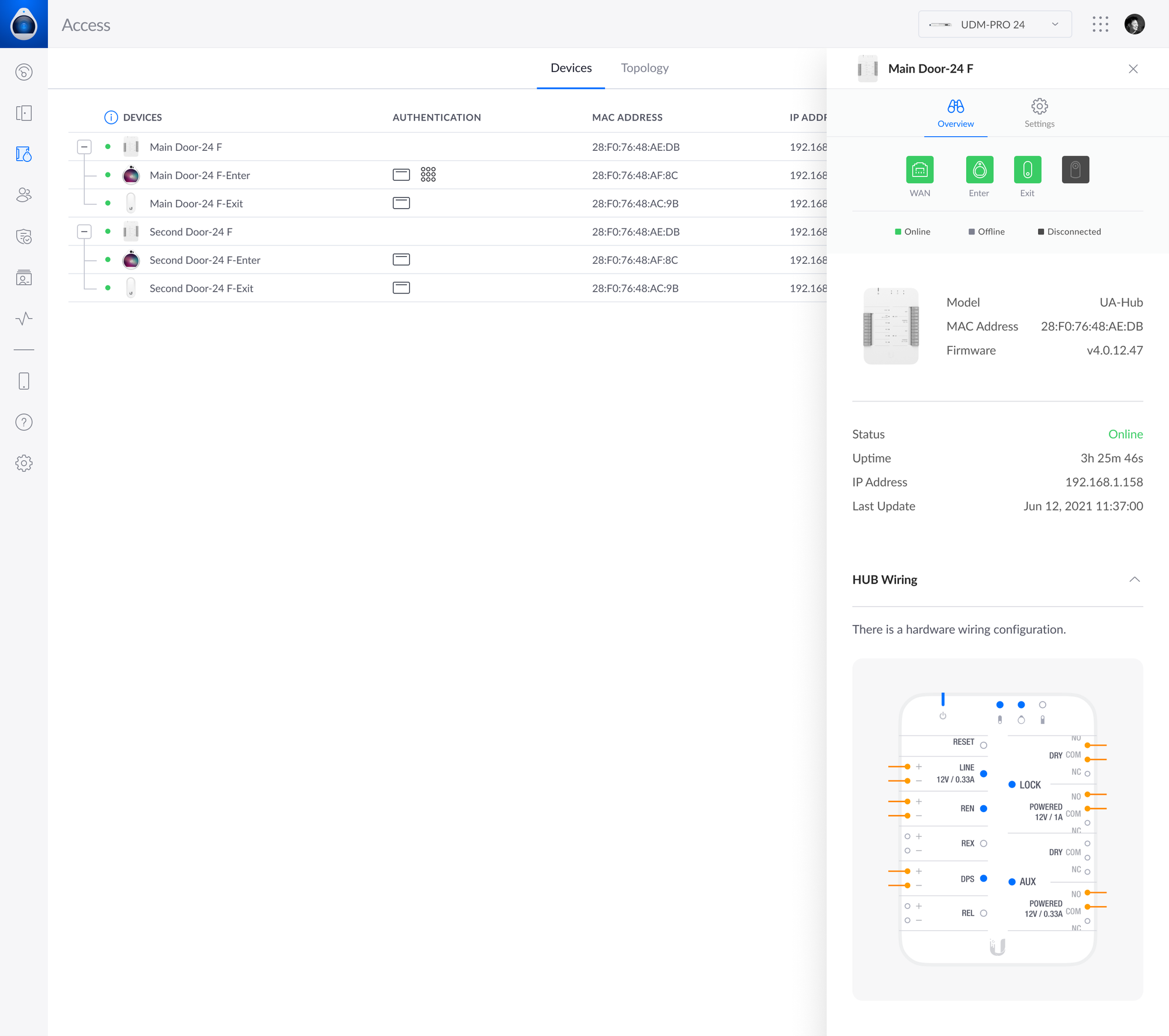1169x1036 pixels.
Task: Switch to the Topology tab
Action: click(x=644, y=68)
